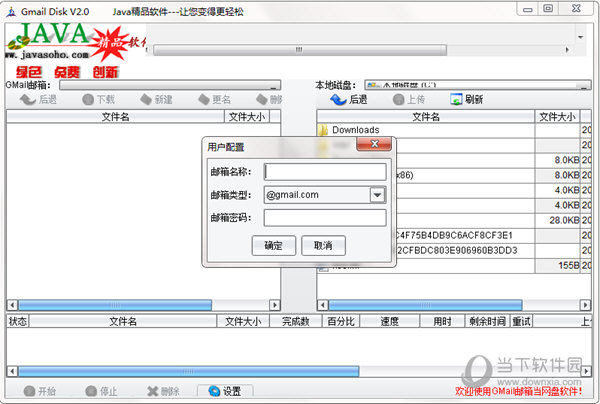This screenshot has width=600, height=404.
Task: Click the local disk back (后退) icon
Action: 337,100
